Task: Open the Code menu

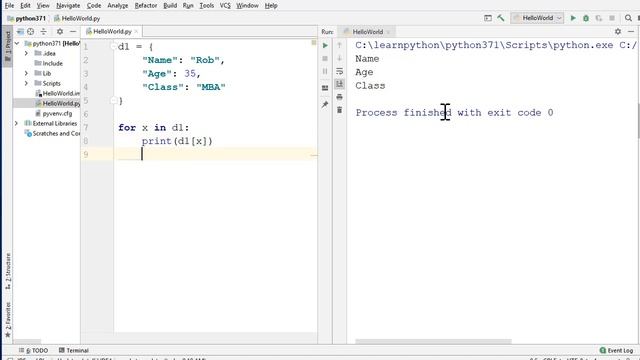Action: click(x=94, y=6)
